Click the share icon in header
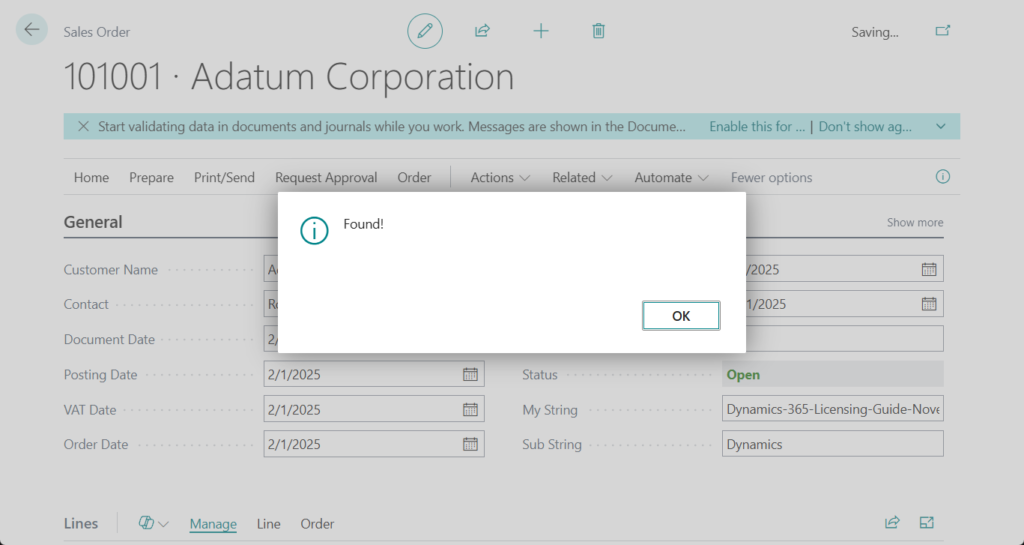This screenshot has width=1024, height=545. pos(482,31)
